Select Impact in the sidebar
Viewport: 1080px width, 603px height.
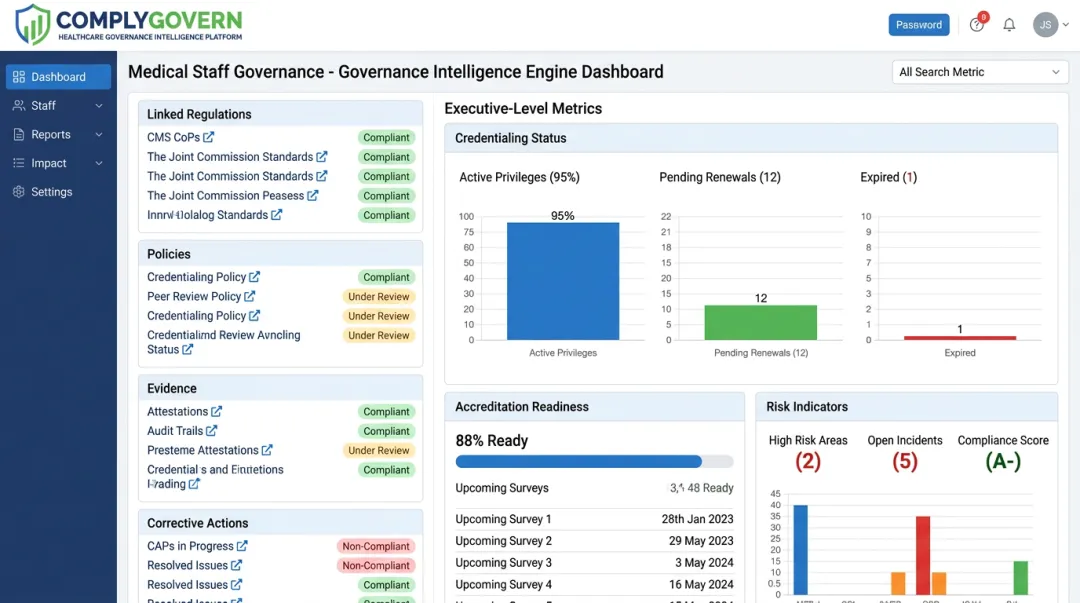(x=59, y=163)
